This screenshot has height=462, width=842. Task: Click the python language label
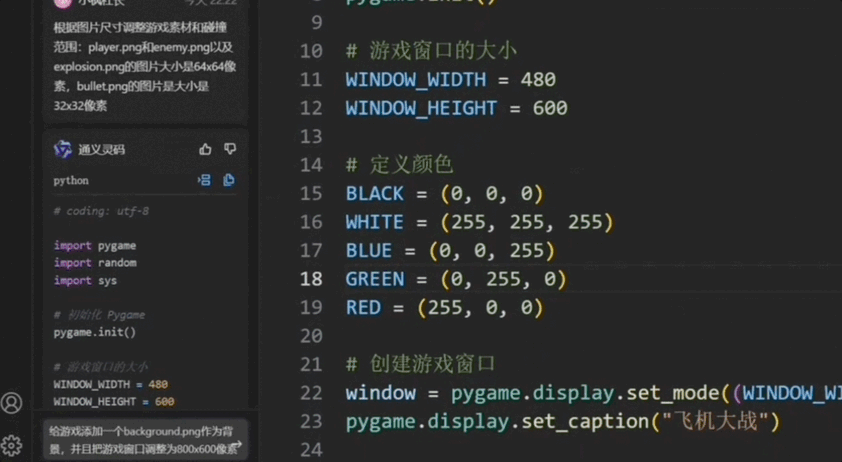[71, 181]
